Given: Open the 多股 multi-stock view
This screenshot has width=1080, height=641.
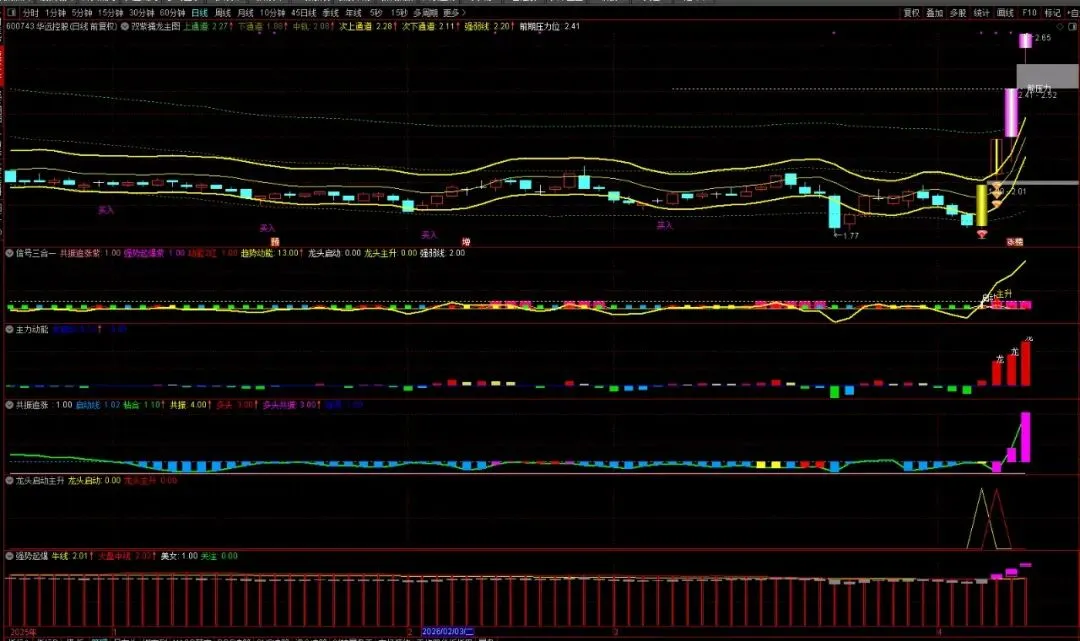Looking at the screenshot, I should (x=958, y=13).
